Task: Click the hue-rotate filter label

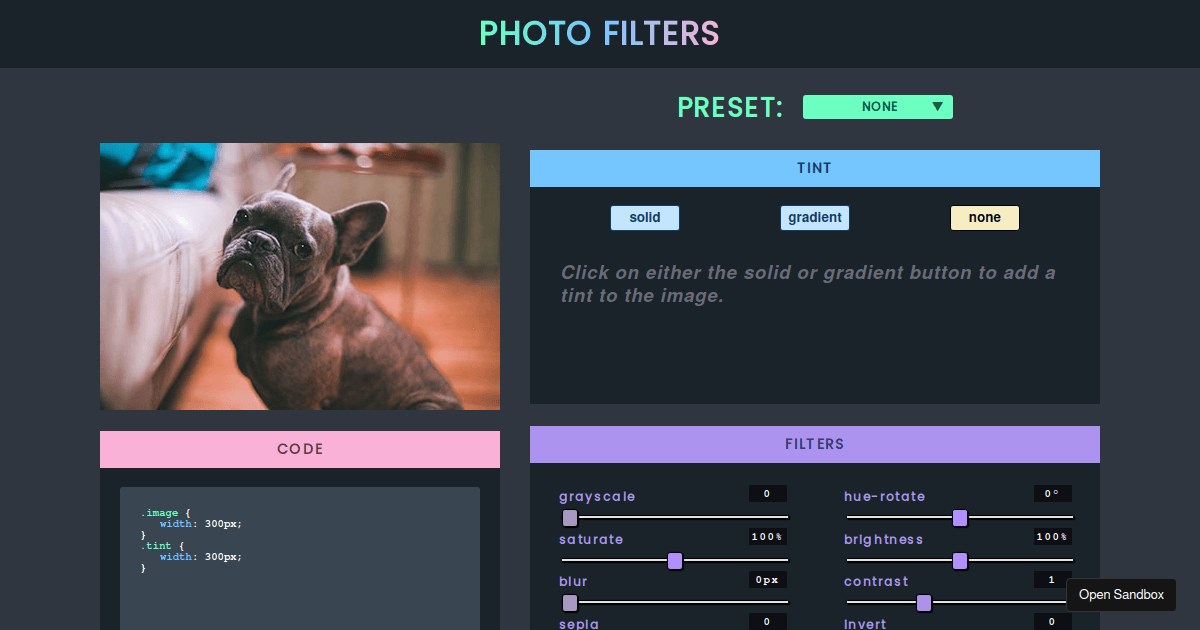Action: (885, 497)
